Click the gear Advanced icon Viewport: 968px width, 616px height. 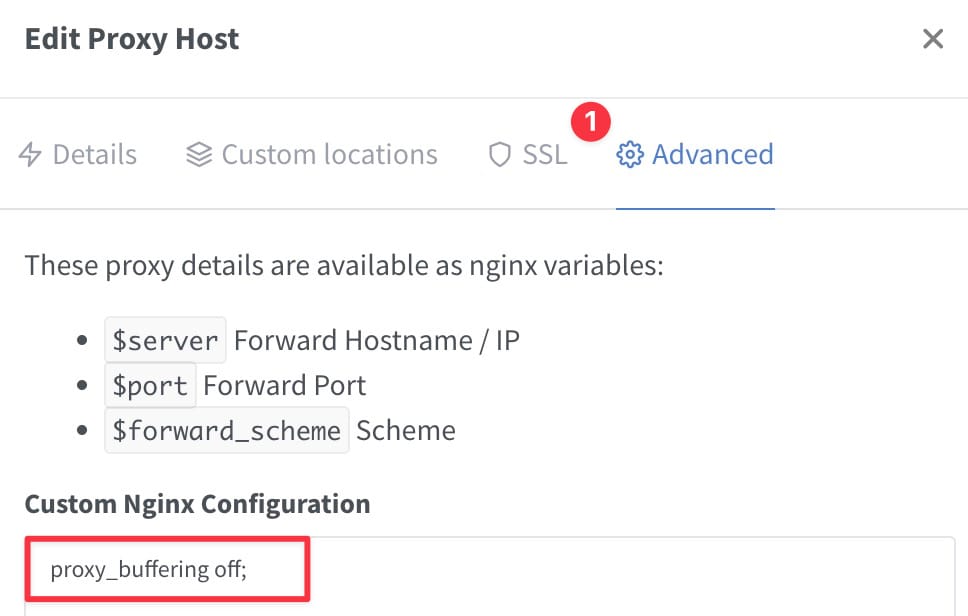coord(630,154)
